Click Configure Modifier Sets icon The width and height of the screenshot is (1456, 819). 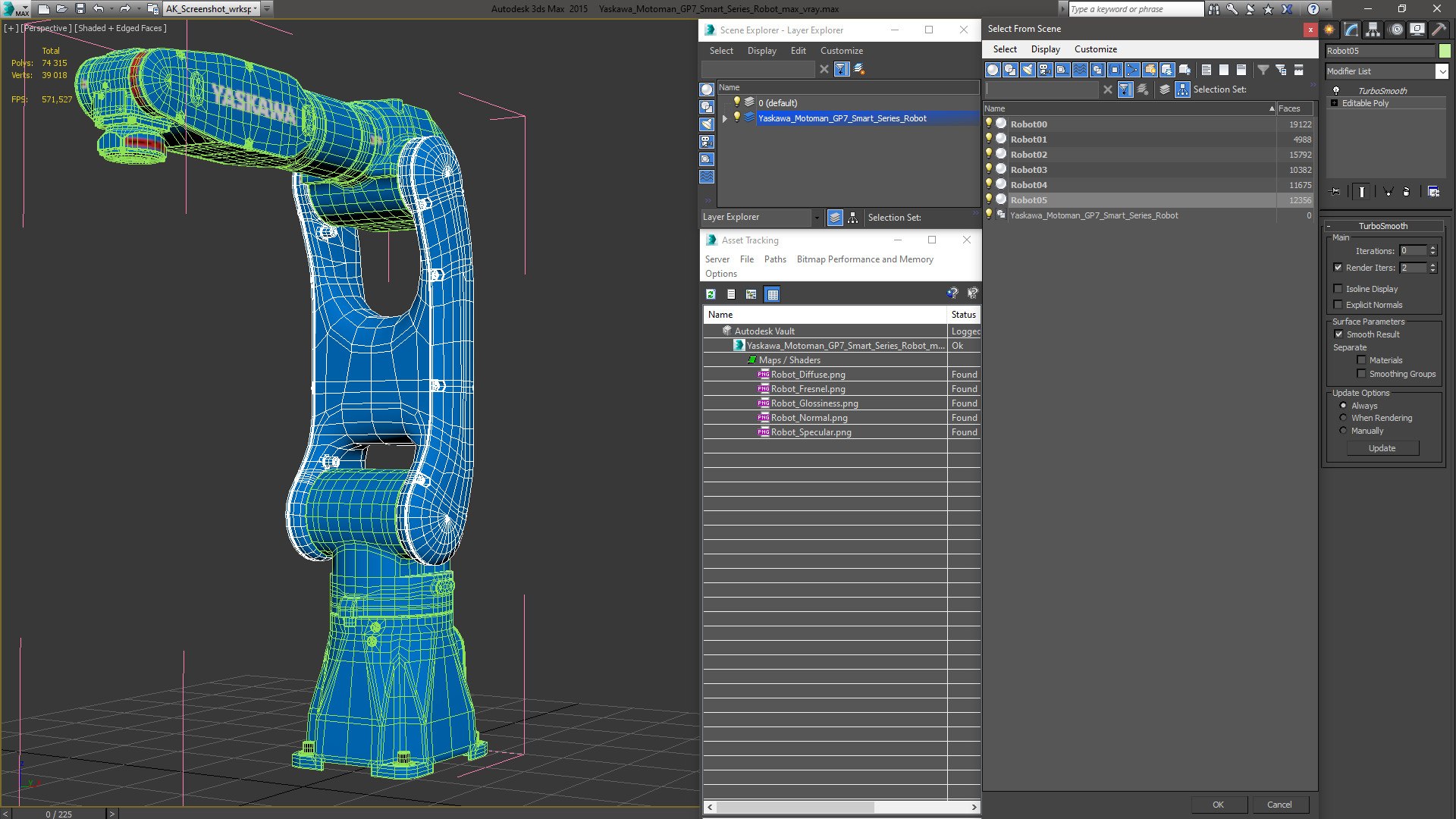click(x=1433, y=192)
